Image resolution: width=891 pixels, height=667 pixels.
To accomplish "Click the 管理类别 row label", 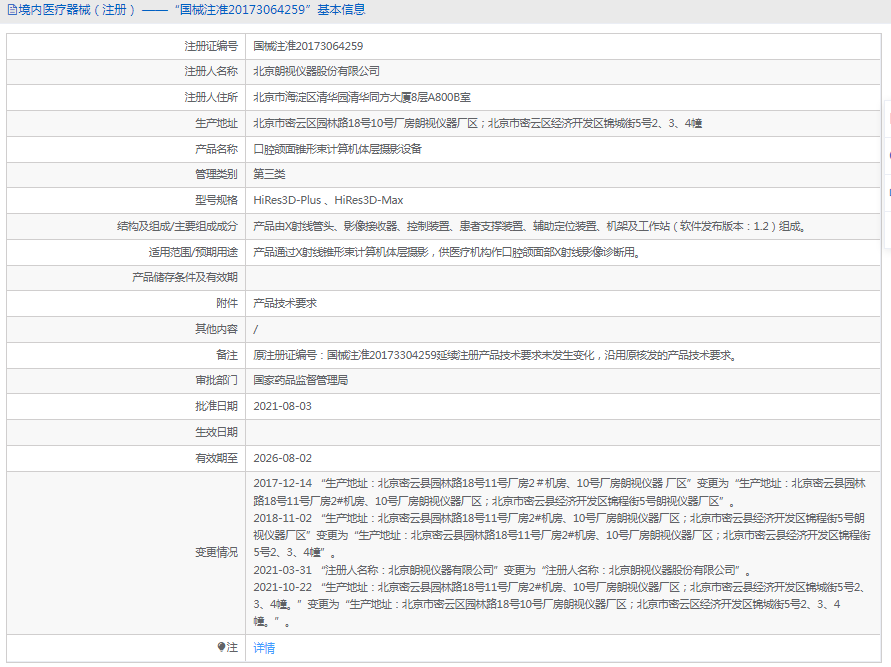I will [216, 174].
